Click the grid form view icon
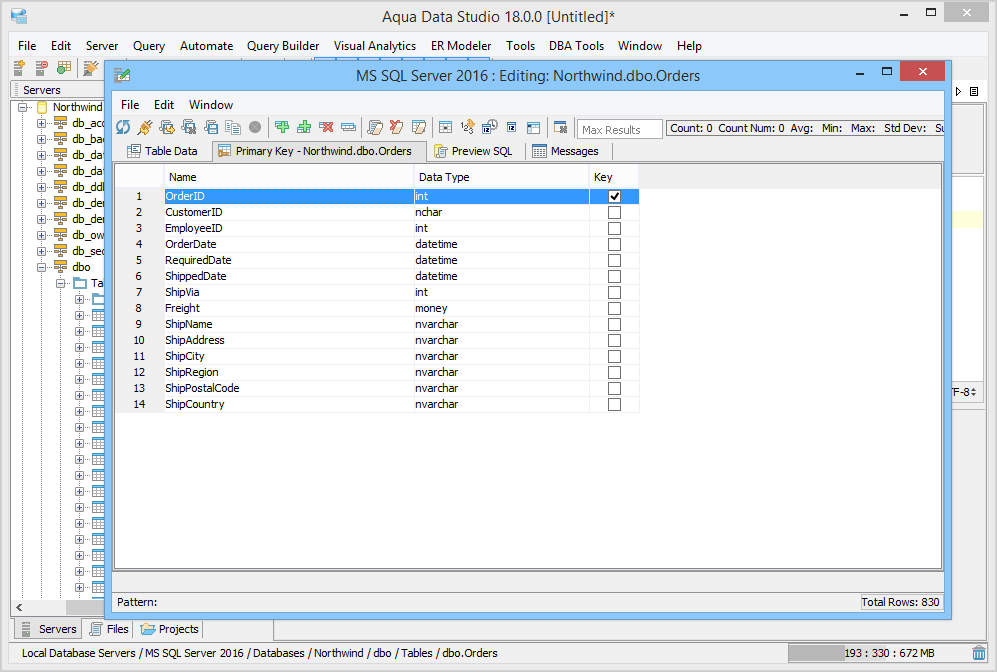 tap(446, 127)
